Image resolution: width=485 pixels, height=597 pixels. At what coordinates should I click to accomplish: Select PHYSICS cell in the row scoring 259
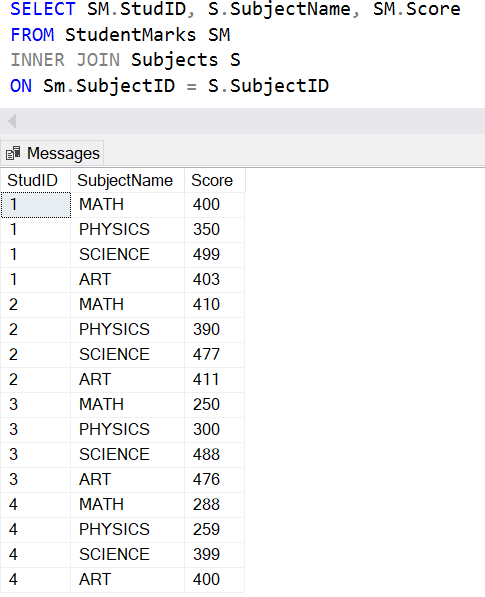[128, 530]
